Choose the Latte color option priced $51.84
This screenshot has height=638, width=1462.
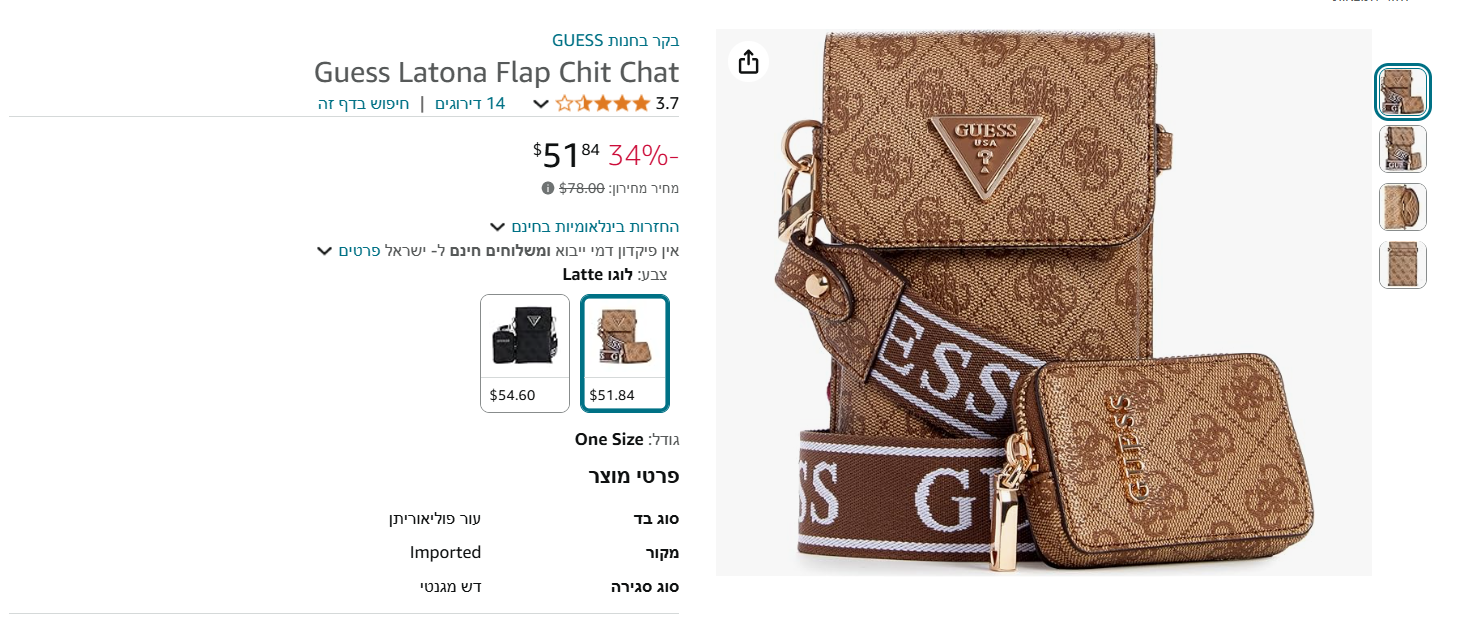[625, 352]
